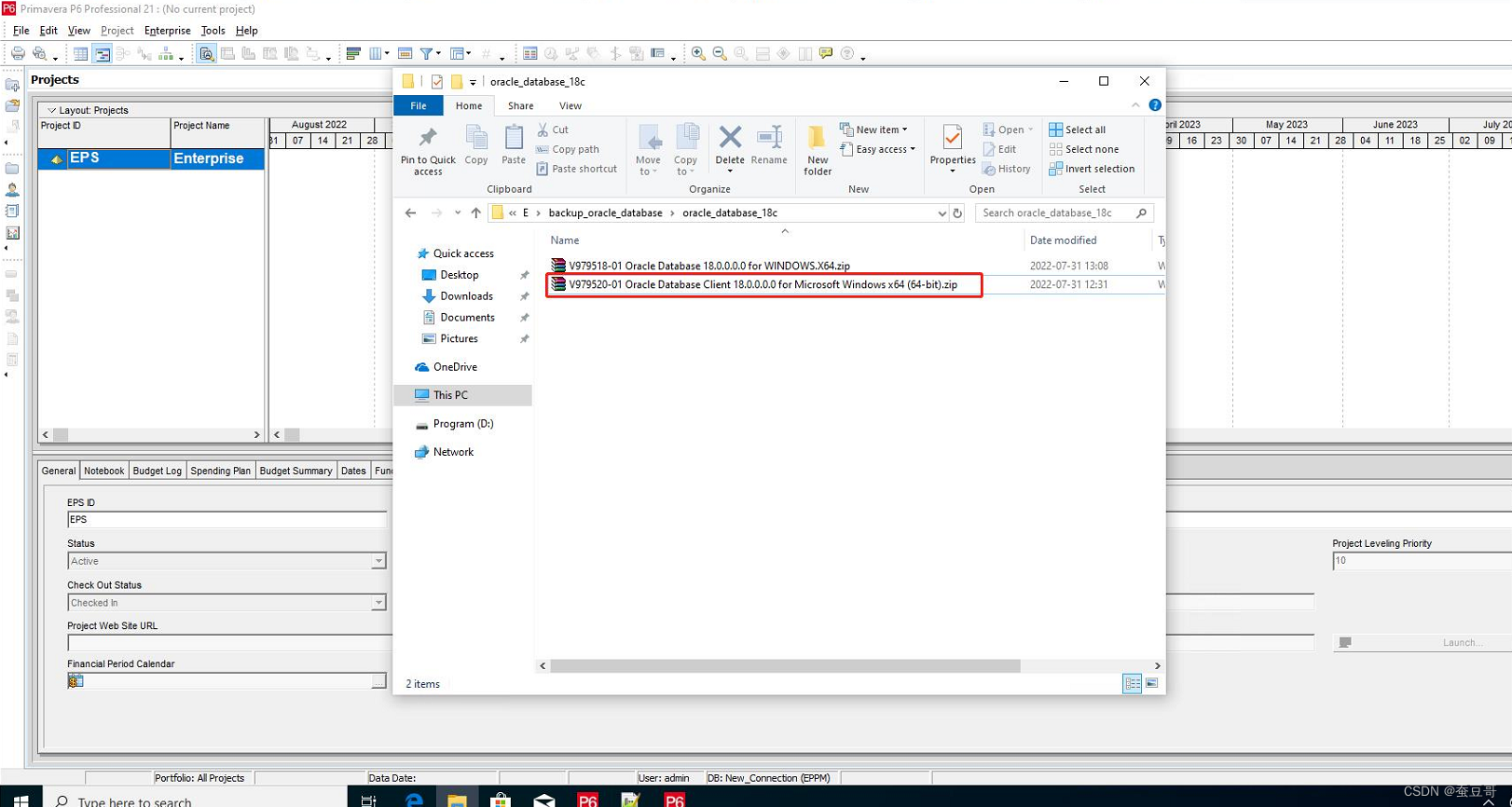Click the Print icon in Primavera toolbar
Image resolution: width=1512 pixels, height=807 pixels.
(x=18, y=54)
